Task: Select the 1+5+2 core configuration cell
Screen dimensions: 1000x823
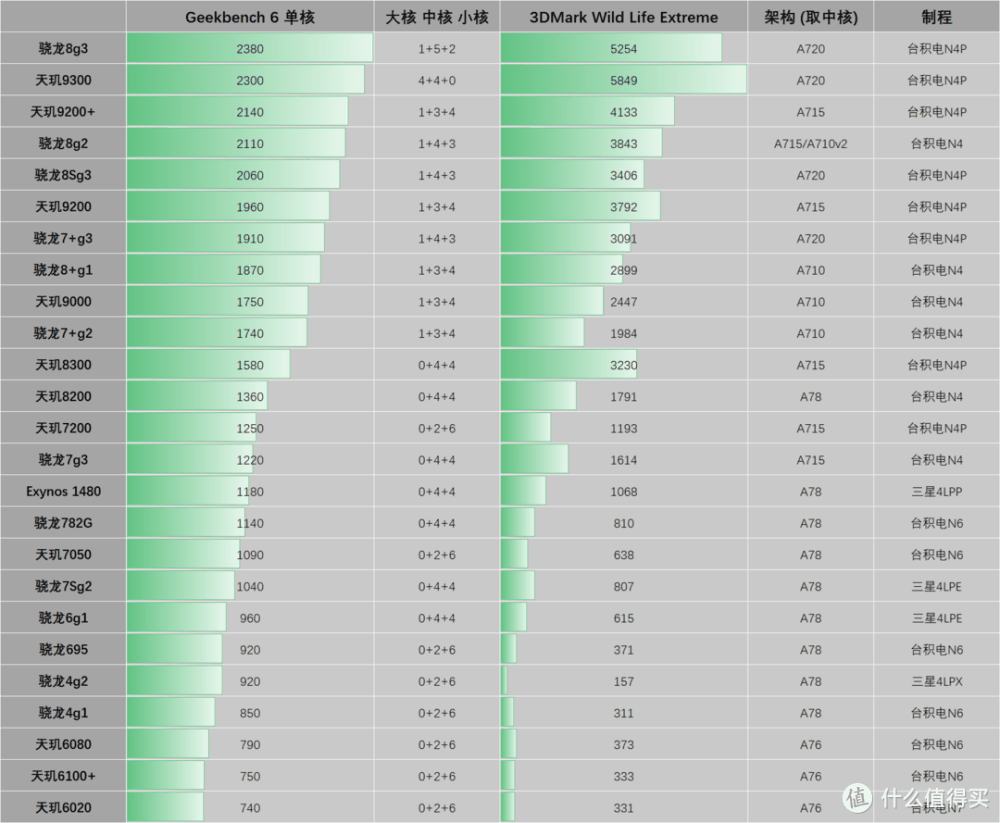Action: tap(437, 48)
